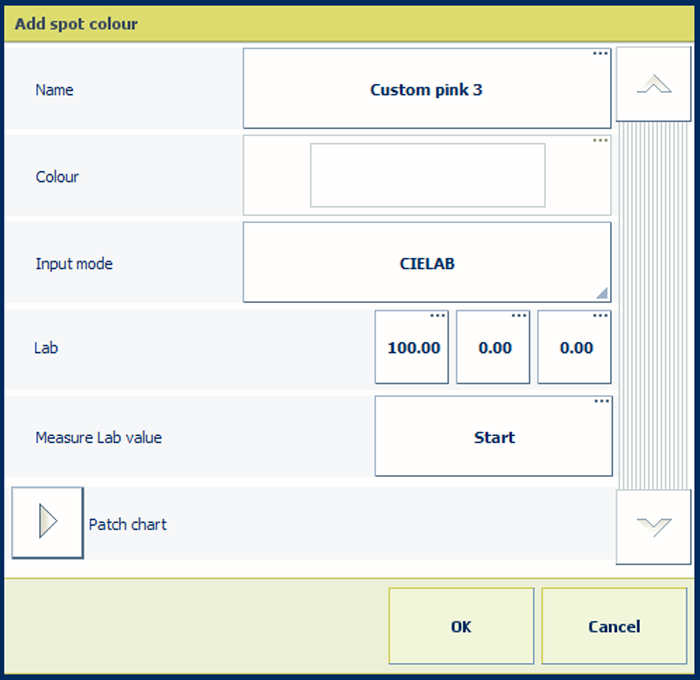Select the middle Lab field with 0.00
Screen dimensions: 700x680
pos(493,349)
